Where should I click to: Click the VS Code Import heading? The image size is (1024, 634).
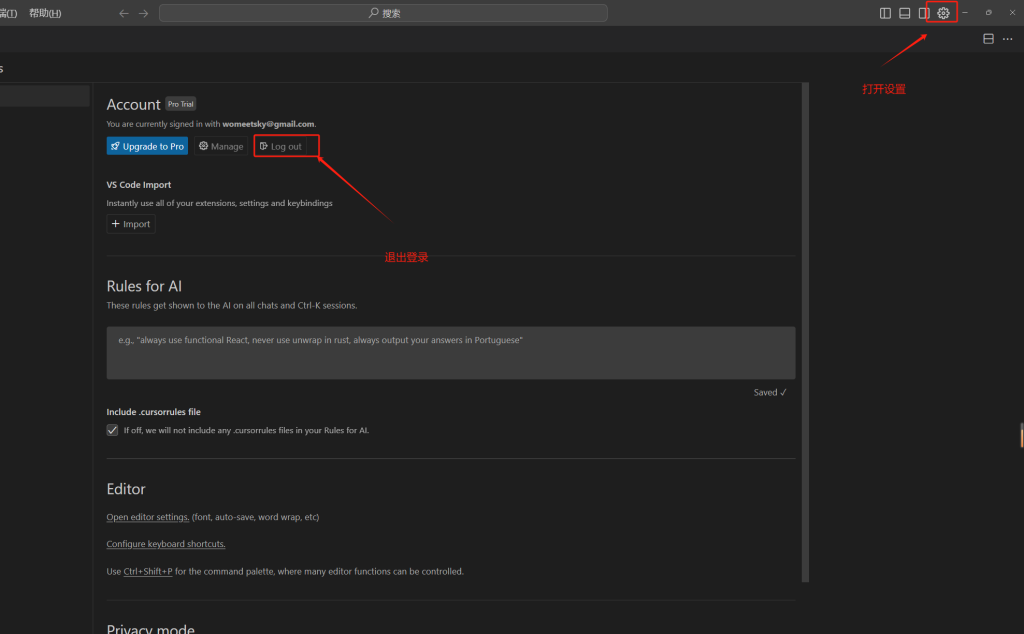coord(138,185)
